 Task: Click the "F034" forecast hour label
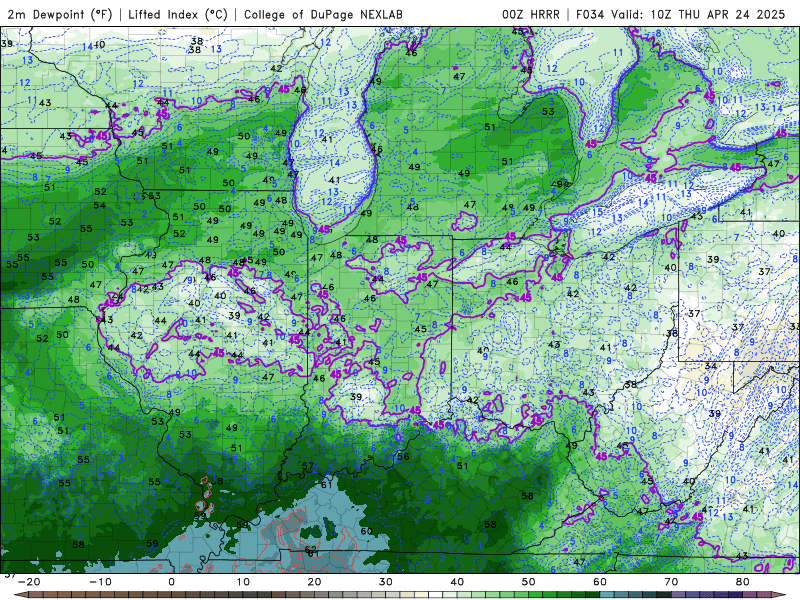click(x=590, y=14)
